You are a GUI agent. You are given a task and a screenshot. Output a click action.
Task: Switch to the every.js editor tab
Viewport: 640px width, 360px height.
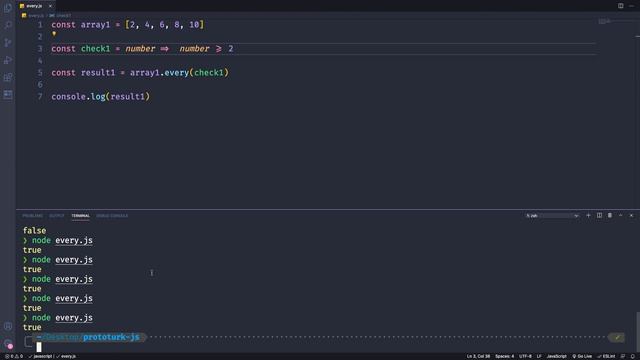(x=33, y=6)
